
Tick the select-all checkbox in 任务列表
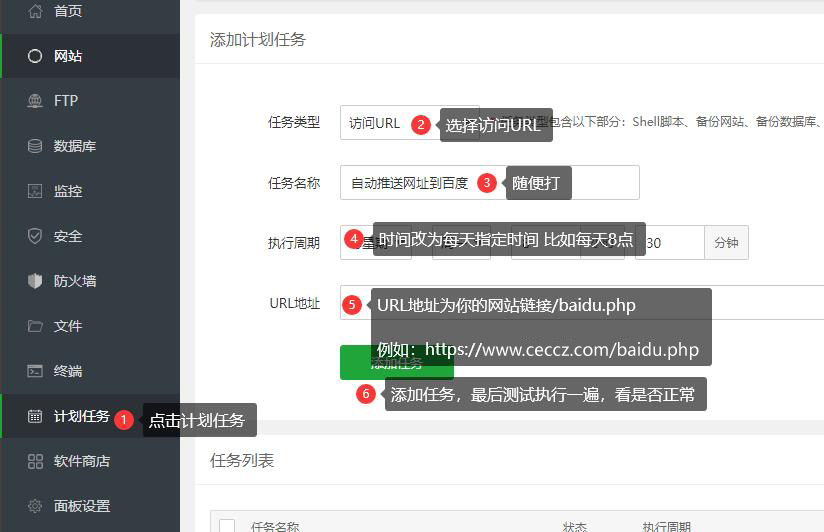(227, 526)
